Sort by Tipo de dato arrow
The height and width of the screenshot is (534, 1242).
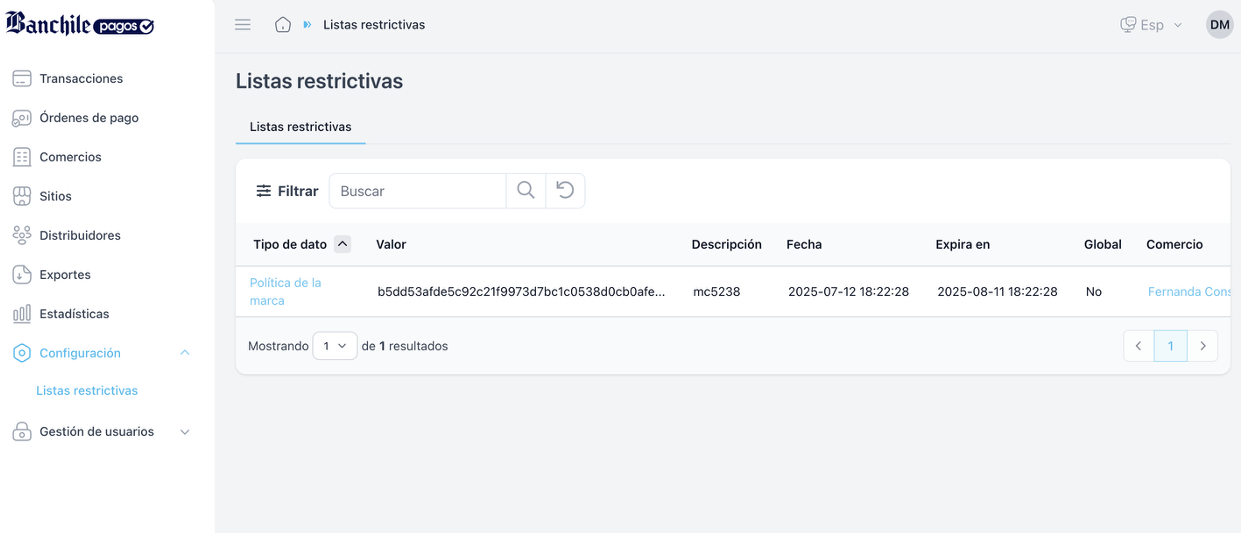point(343,244)
